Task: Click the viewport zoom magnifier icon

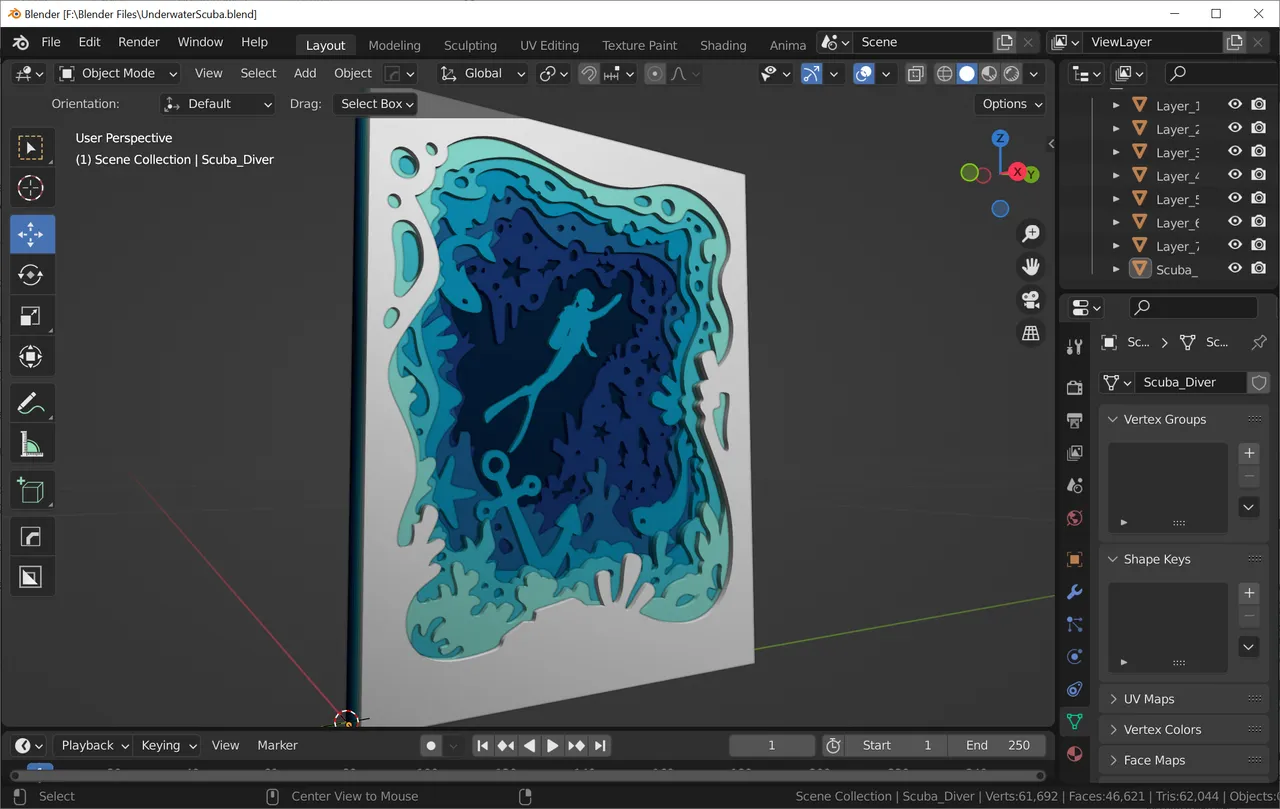Action: coord(1030,233)
